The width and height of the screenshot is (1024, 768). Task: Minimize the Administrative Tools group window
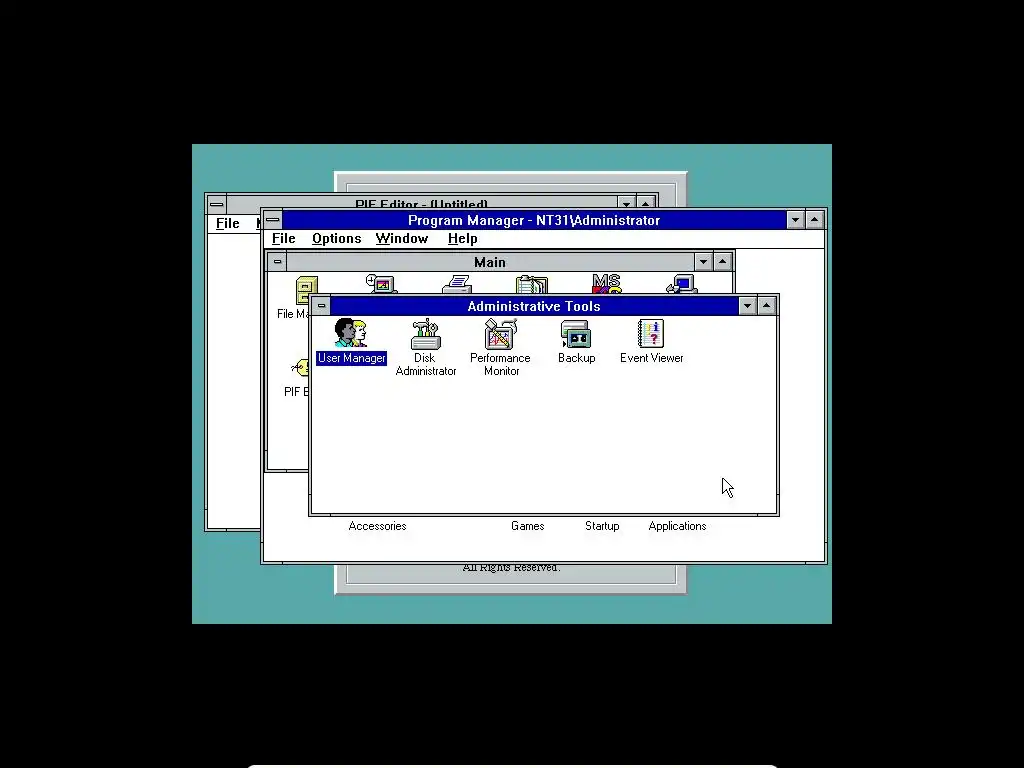coord(748,306)
